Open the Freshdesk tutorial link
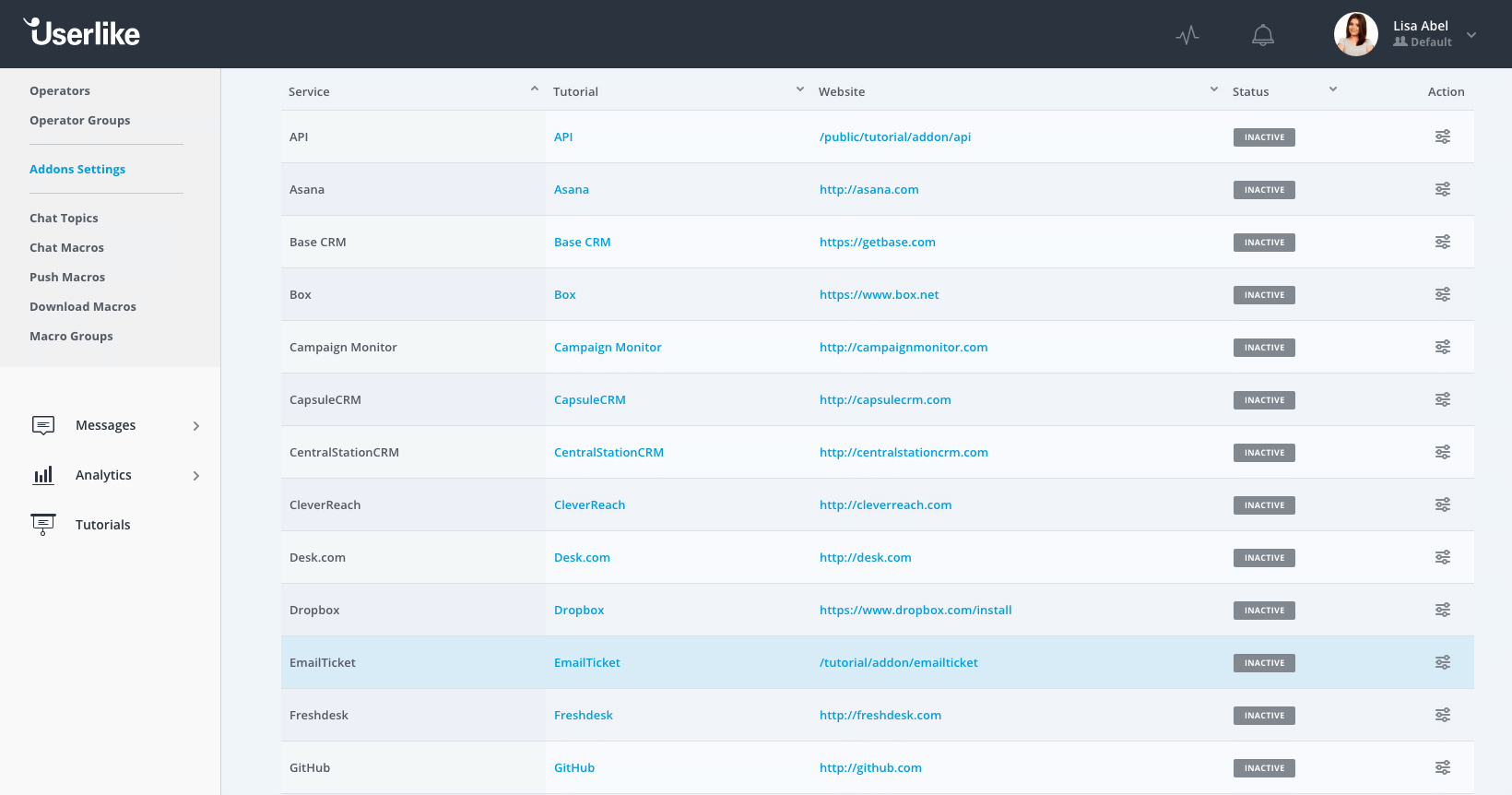Image resolution: width=1512 pixels, height=795 pixels. point(584,716)
